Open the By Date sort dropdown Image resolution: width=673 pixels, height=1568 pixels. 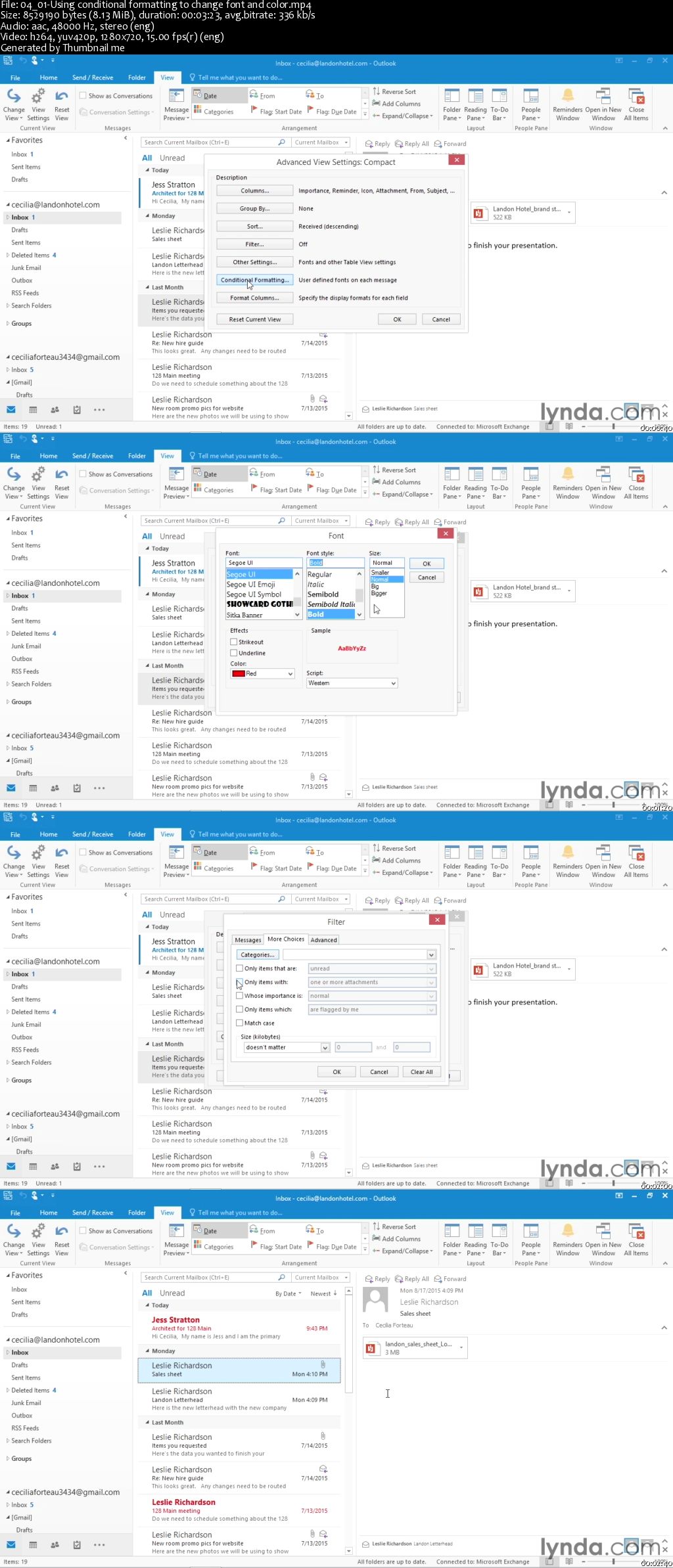tap(288, 1293)
